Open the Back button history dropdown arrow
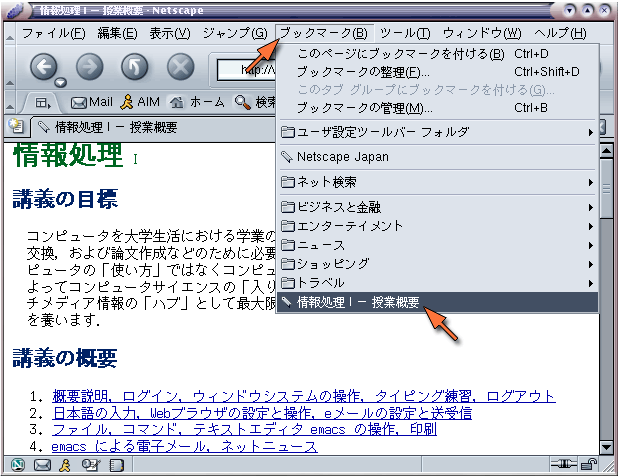 coord(61,82)
